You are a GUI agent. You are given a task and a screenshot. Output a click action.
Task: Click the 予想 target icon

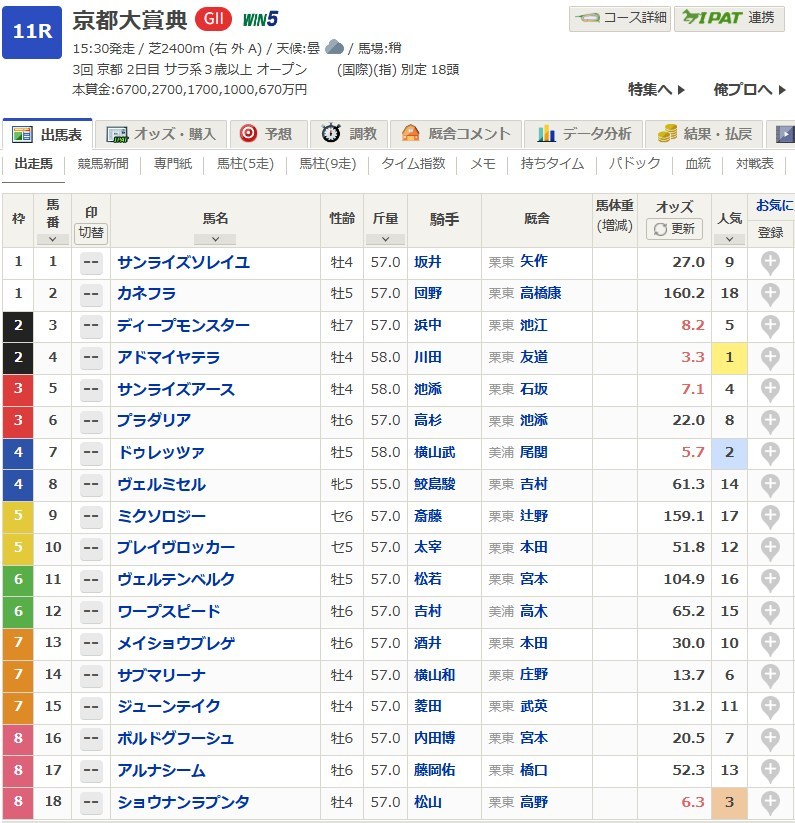tap(248, 134)
